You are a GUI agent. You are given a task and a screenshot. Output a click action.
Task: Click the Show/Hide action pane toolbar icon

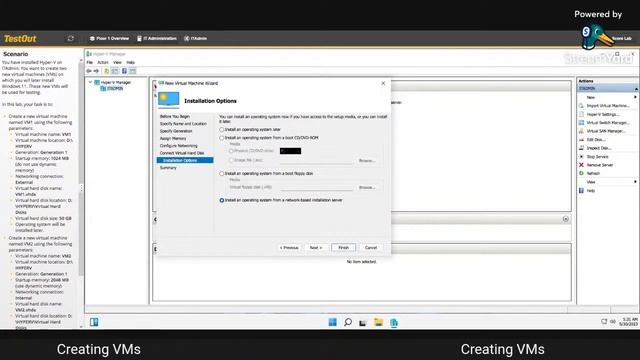click(x=133, y=71)
